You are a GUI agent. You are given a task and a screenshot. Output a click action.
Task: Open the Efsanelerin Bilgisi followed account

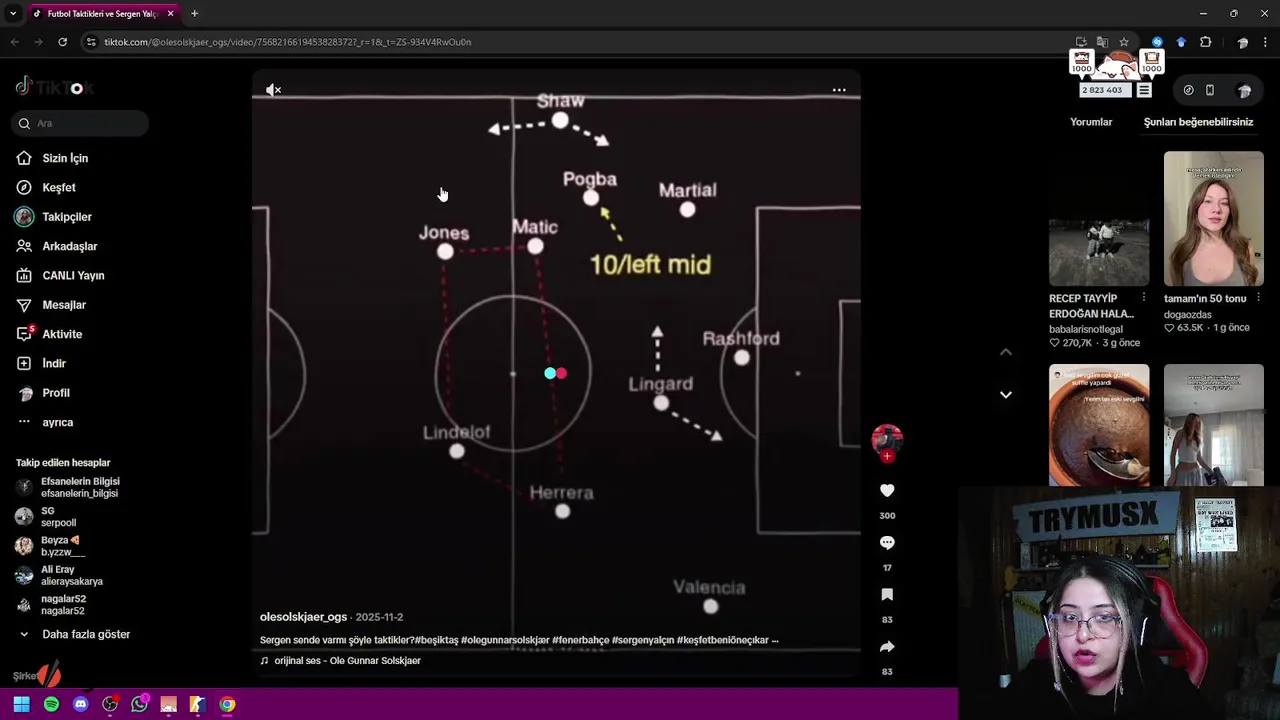pos(80,487)
